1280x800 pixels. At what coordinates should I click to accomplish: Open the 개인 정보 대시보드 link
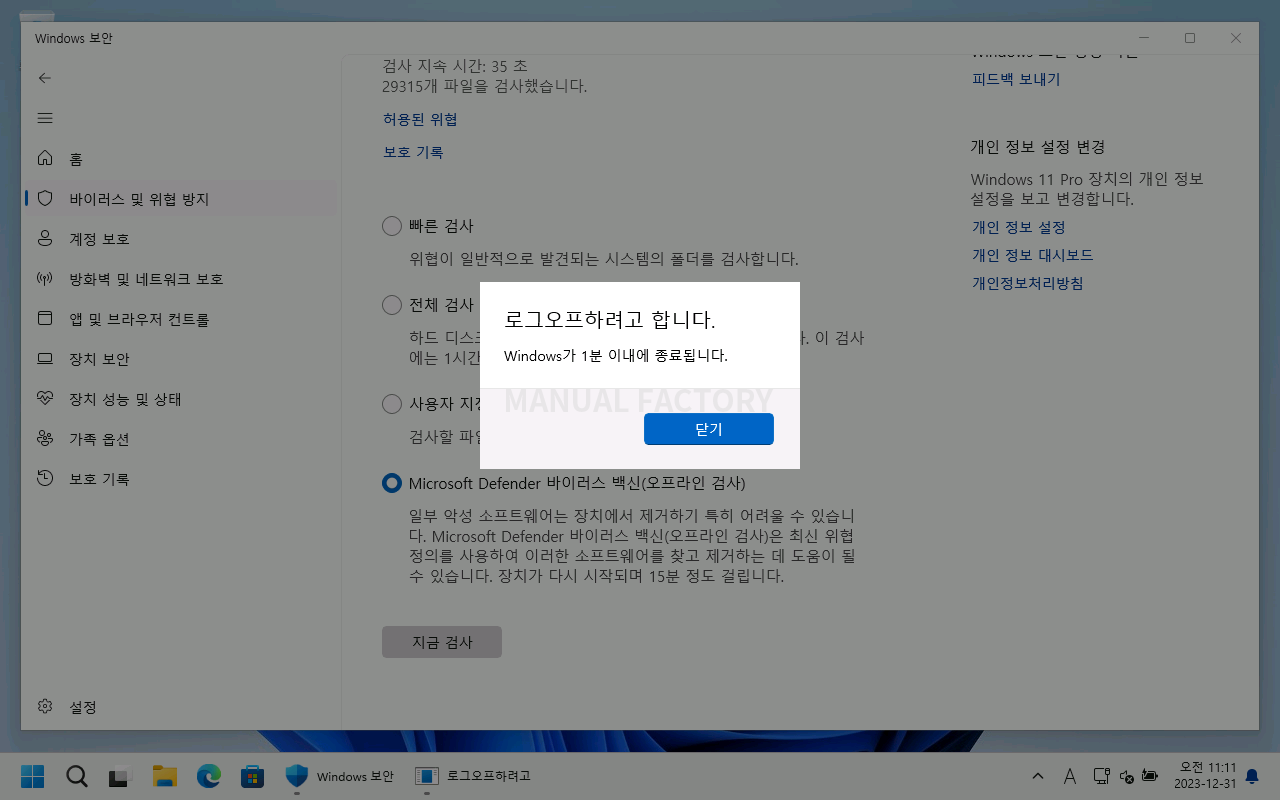point(1033,255)
